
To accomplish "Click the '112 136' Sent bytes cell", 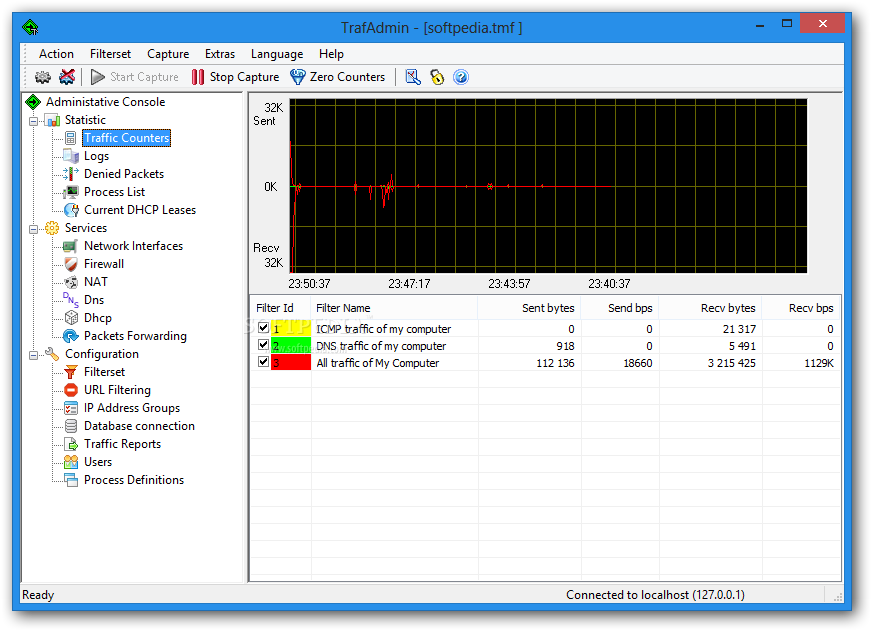I will pyautogui.click(x=555, y=363).
